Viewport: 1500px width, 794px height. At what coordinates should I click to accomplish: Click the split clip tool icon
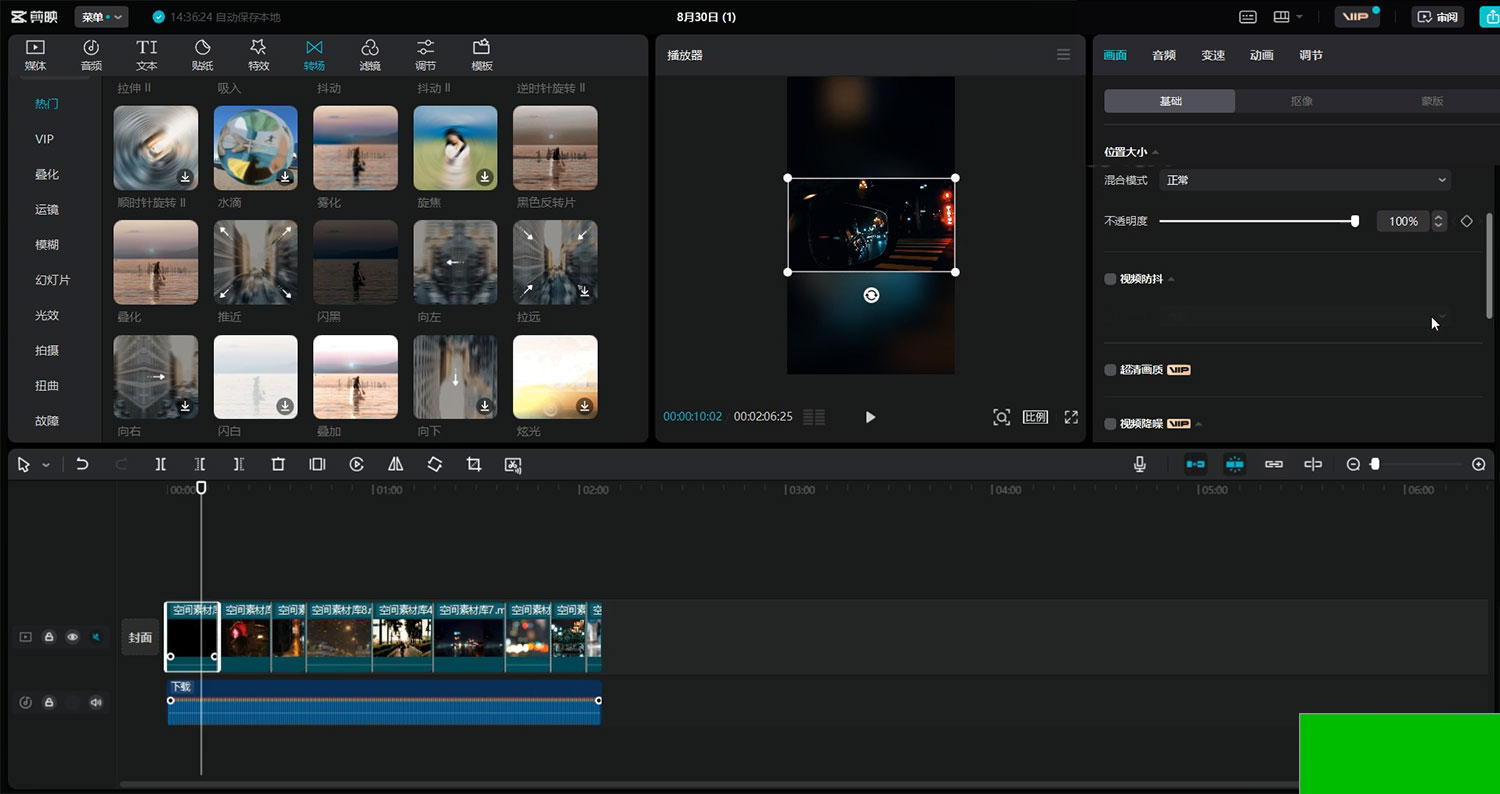160,465
